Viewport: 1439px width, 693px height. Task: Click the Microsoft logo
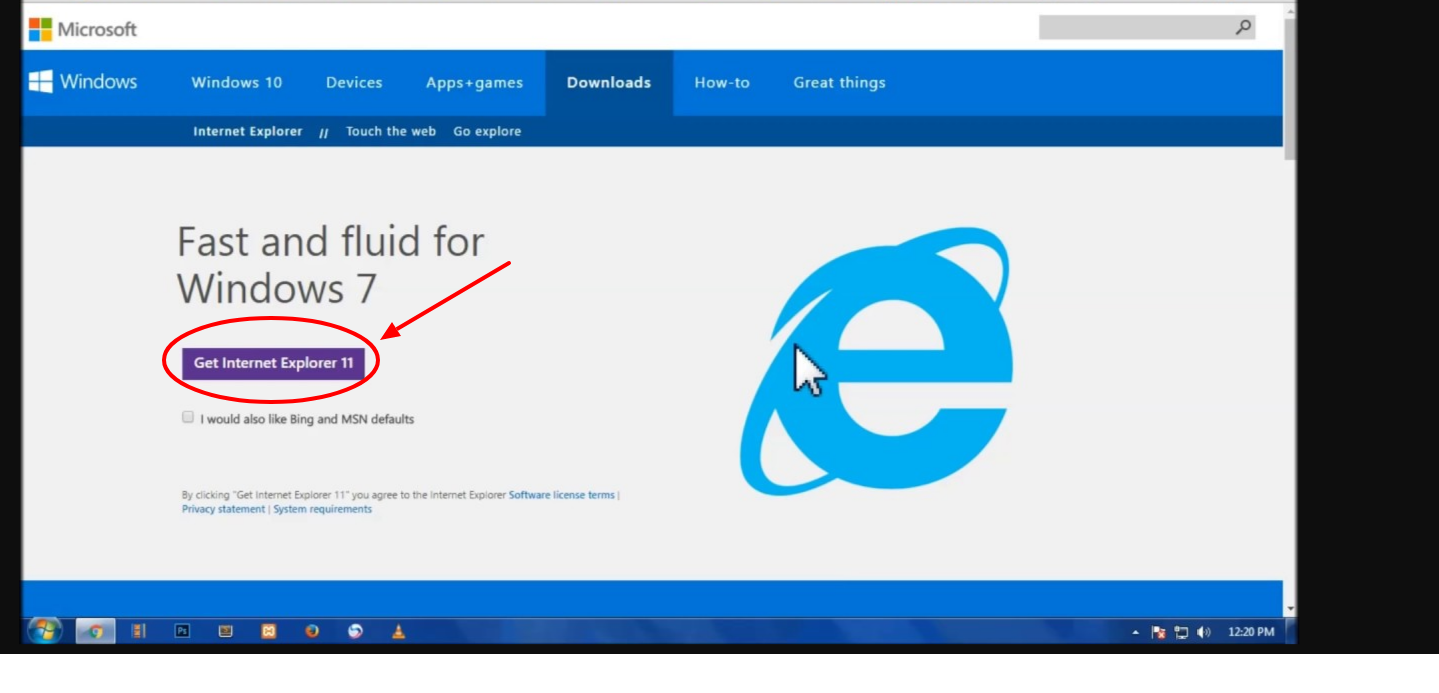click(x=83, y=29)
